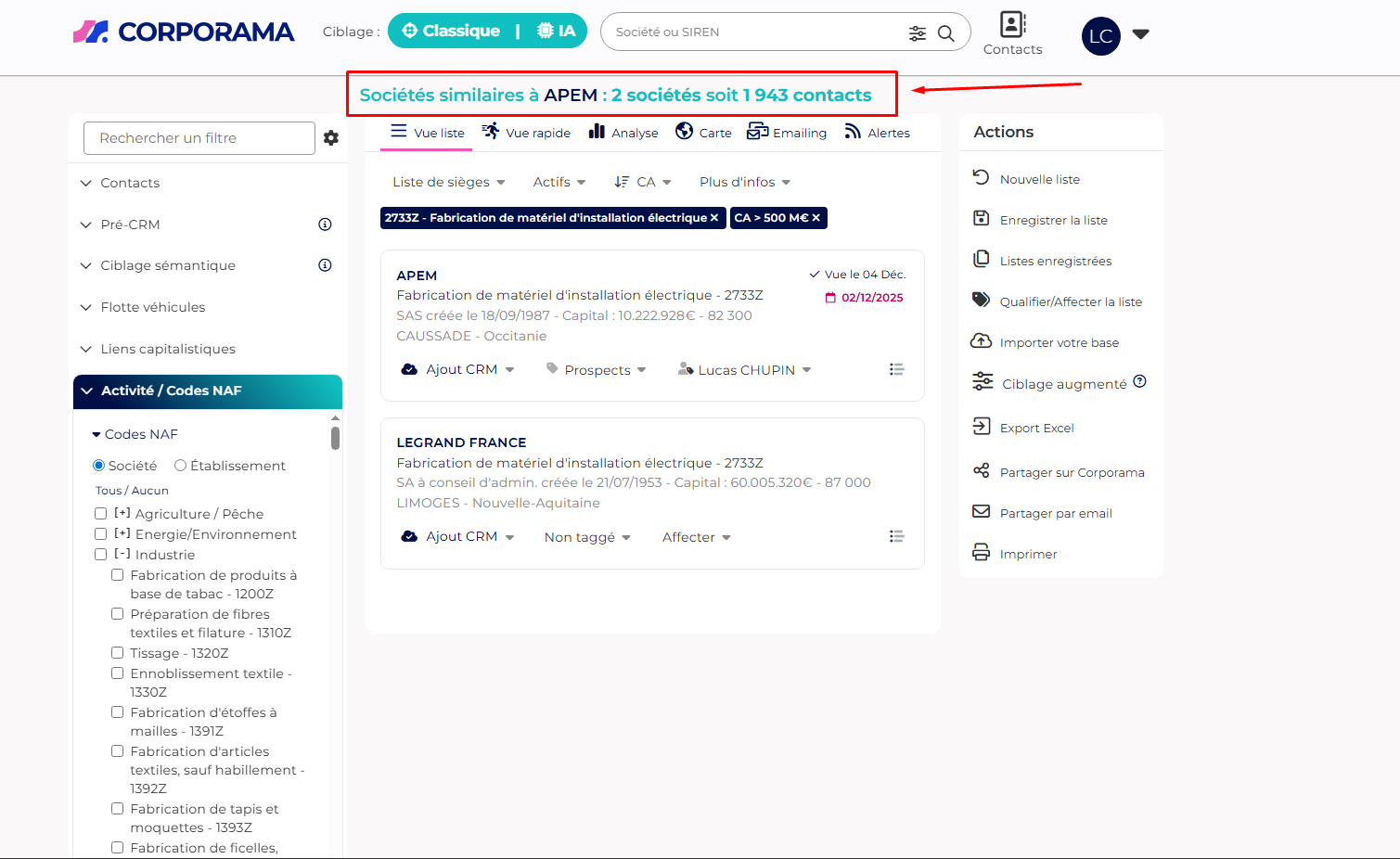The image size is (1400, 859).
Task: Expand the Flotte véhicules filter section
Action: coord(153,307)
